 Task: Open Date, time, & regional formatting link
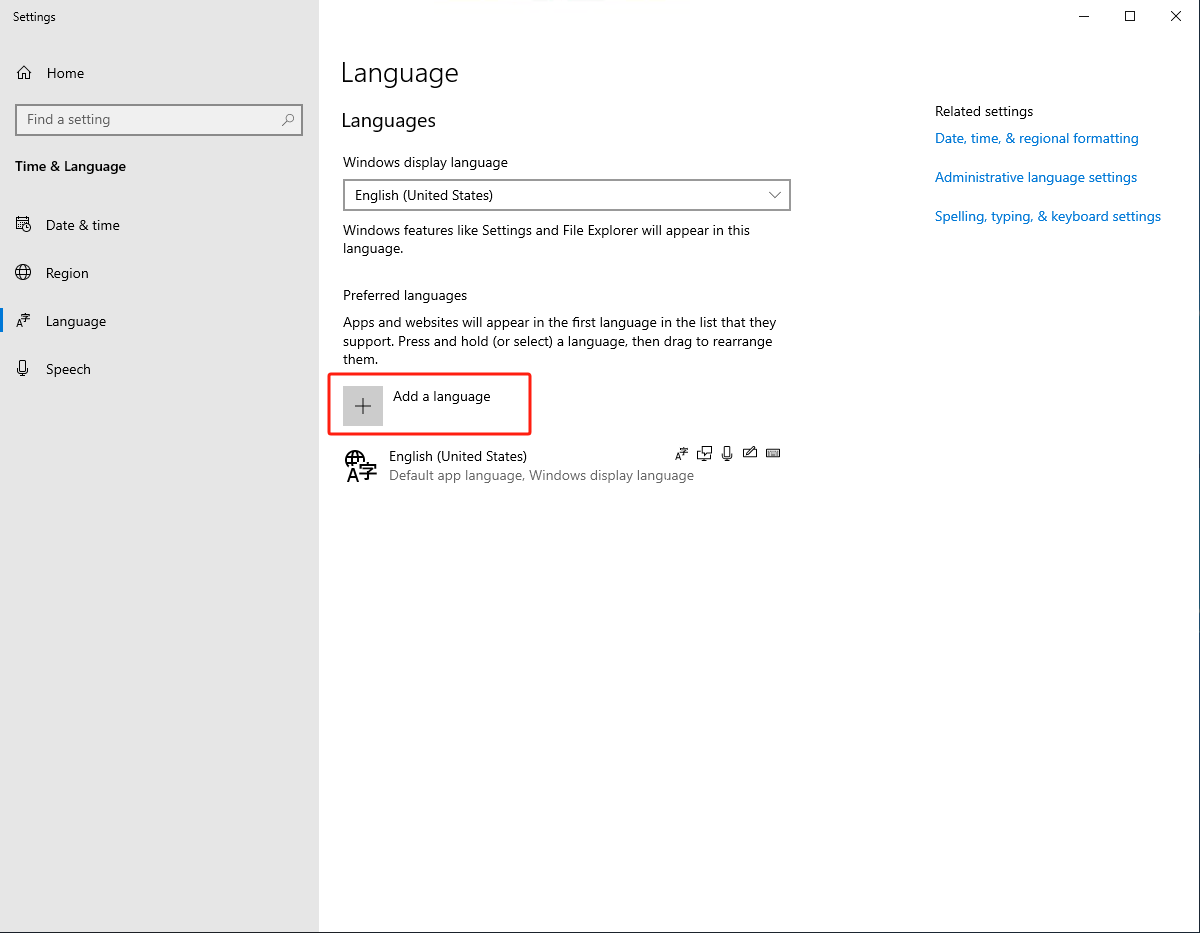1036,138
